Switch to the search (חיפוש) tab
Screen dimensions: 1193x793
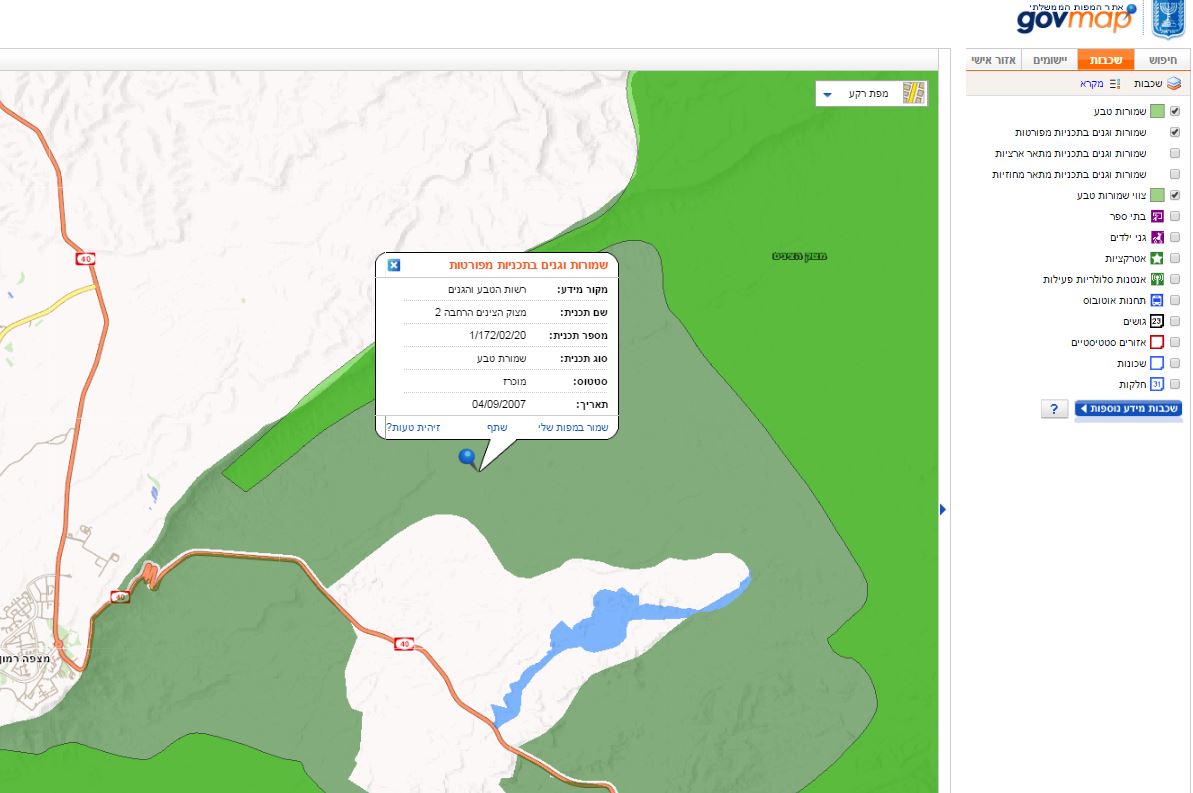(x=1164, y=60)
